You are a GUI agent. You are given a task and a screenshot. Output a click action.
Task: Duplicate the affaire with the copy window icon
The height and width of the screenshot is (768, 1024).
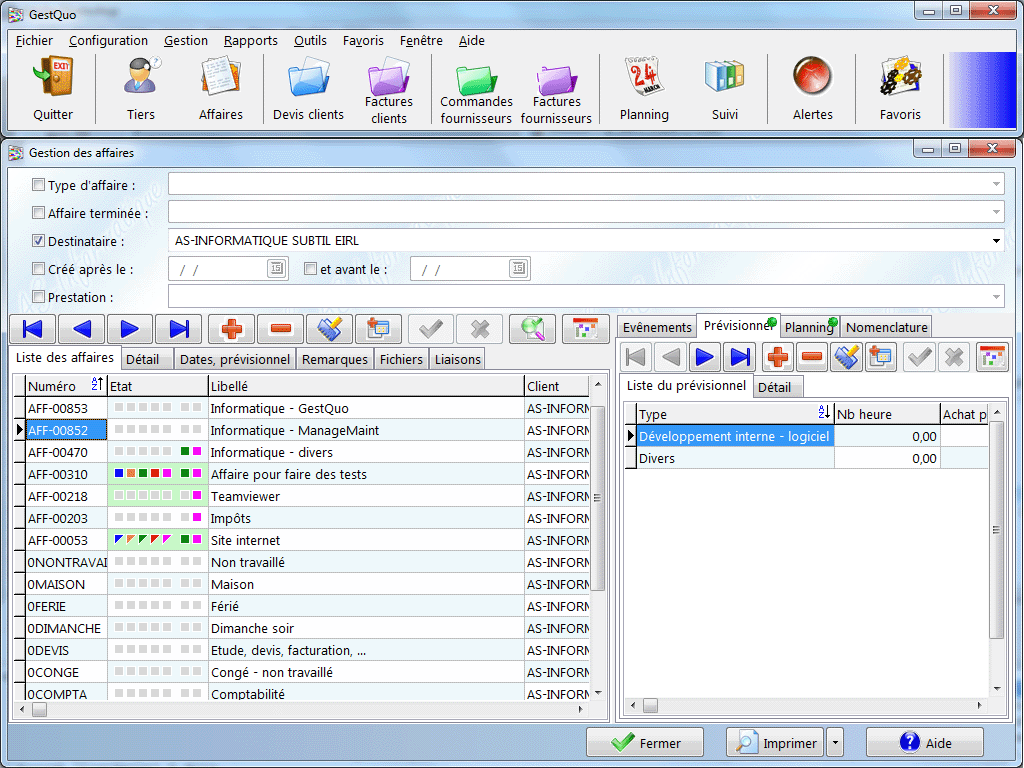pyautogui.click(x=379, y=328)
